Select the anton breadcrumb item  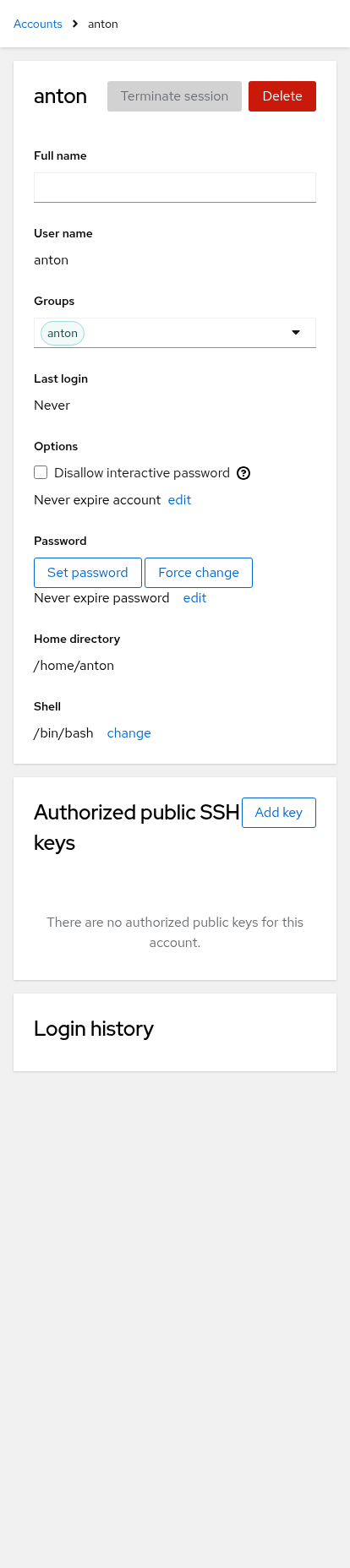pos(103,24)
